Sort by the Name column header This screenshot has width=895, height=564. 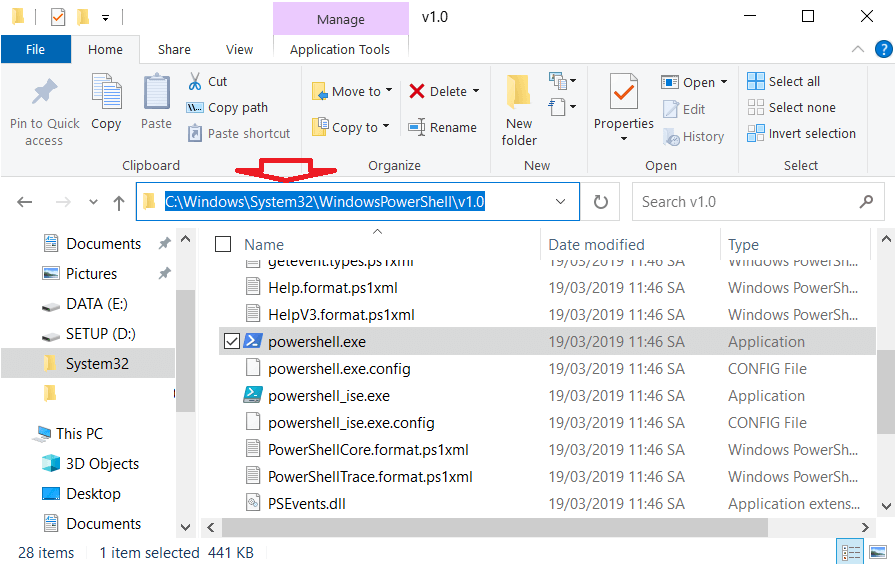point(264,245)
